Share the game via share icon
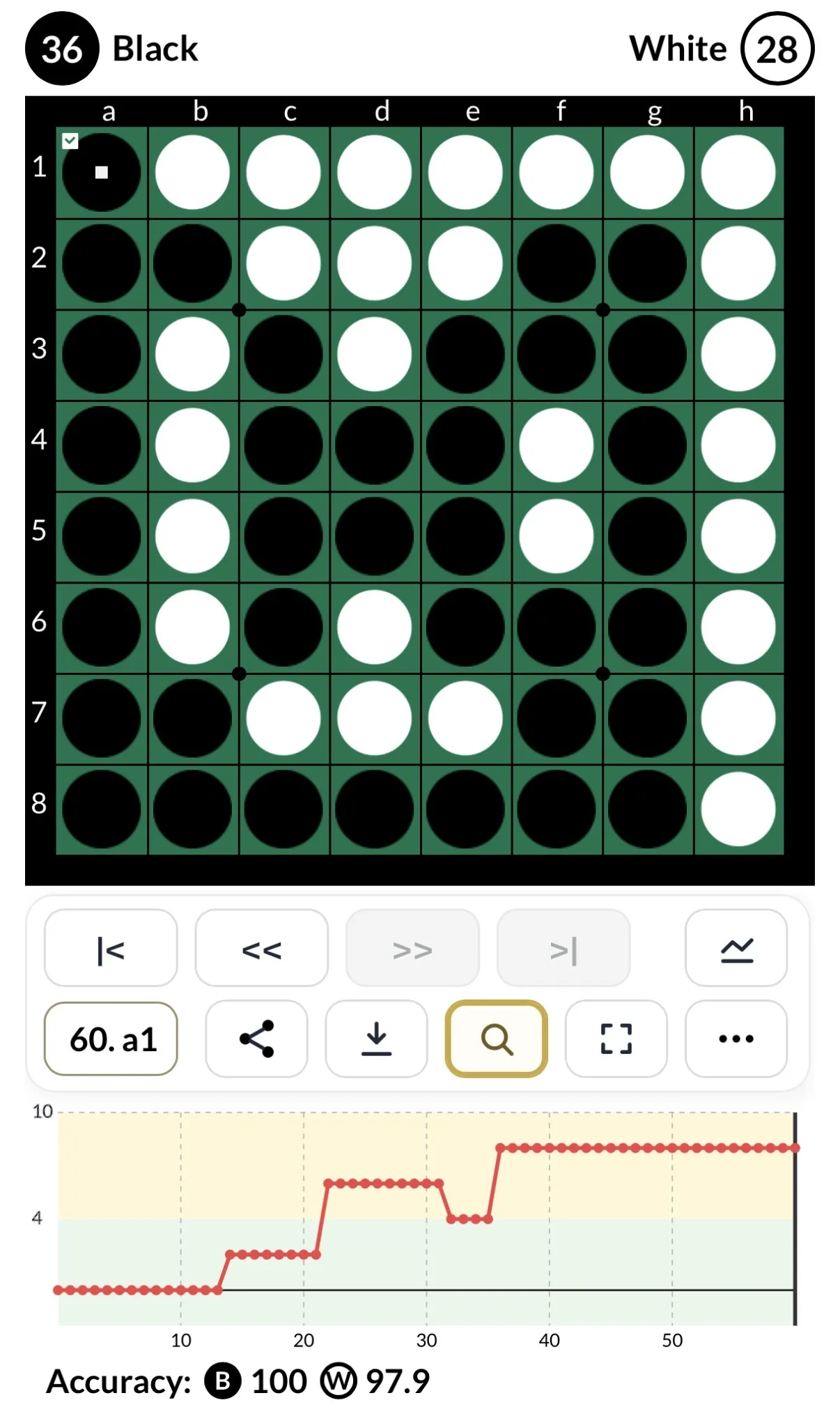This screenshot has width=840, height=1407. click(256, 1039)
